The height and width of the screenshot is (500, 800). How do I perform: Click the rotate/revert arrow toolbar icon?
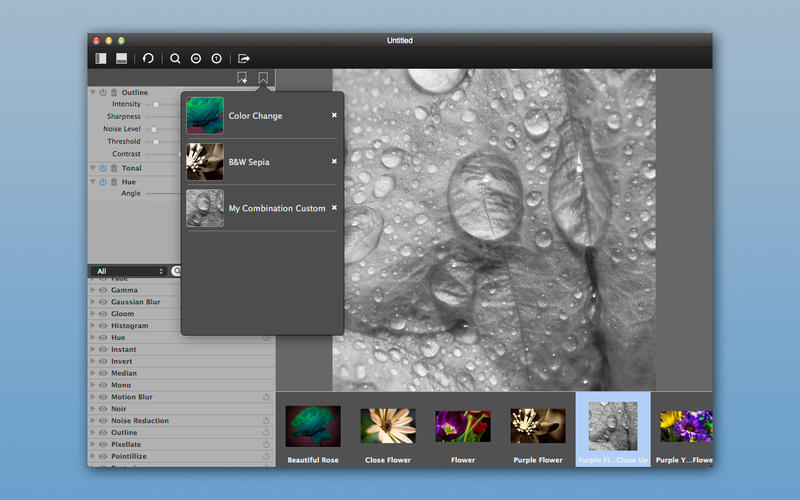pos(149,58)
